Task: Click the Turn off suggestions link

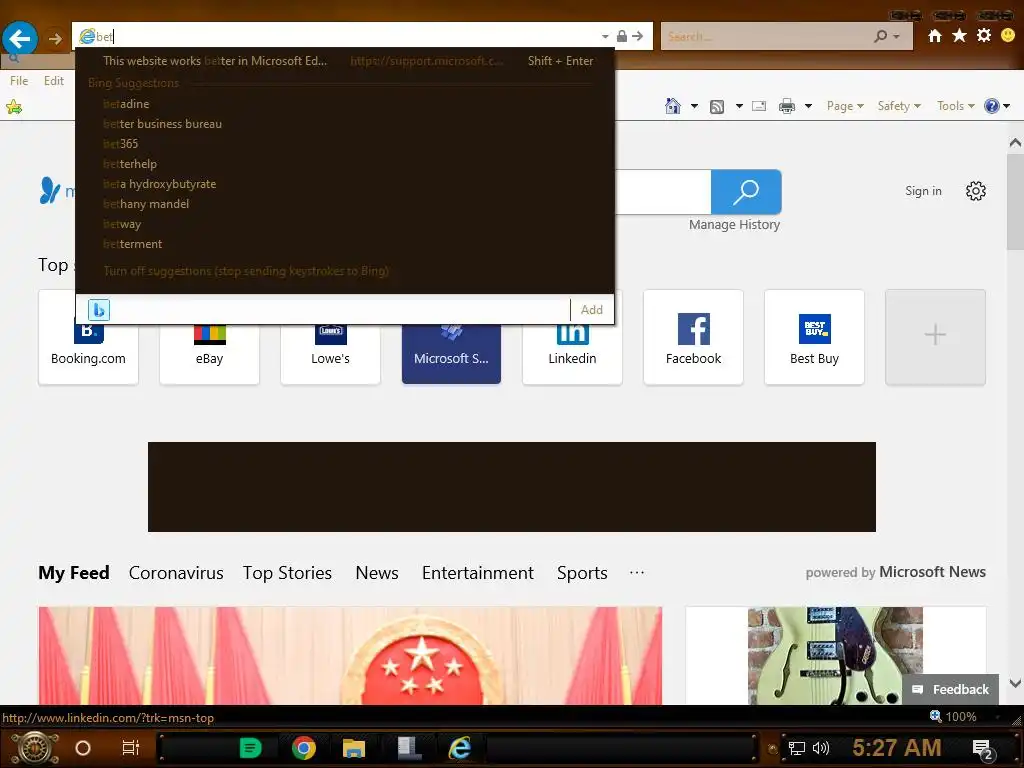Action: pyautogui.click(x=246, y=271)
